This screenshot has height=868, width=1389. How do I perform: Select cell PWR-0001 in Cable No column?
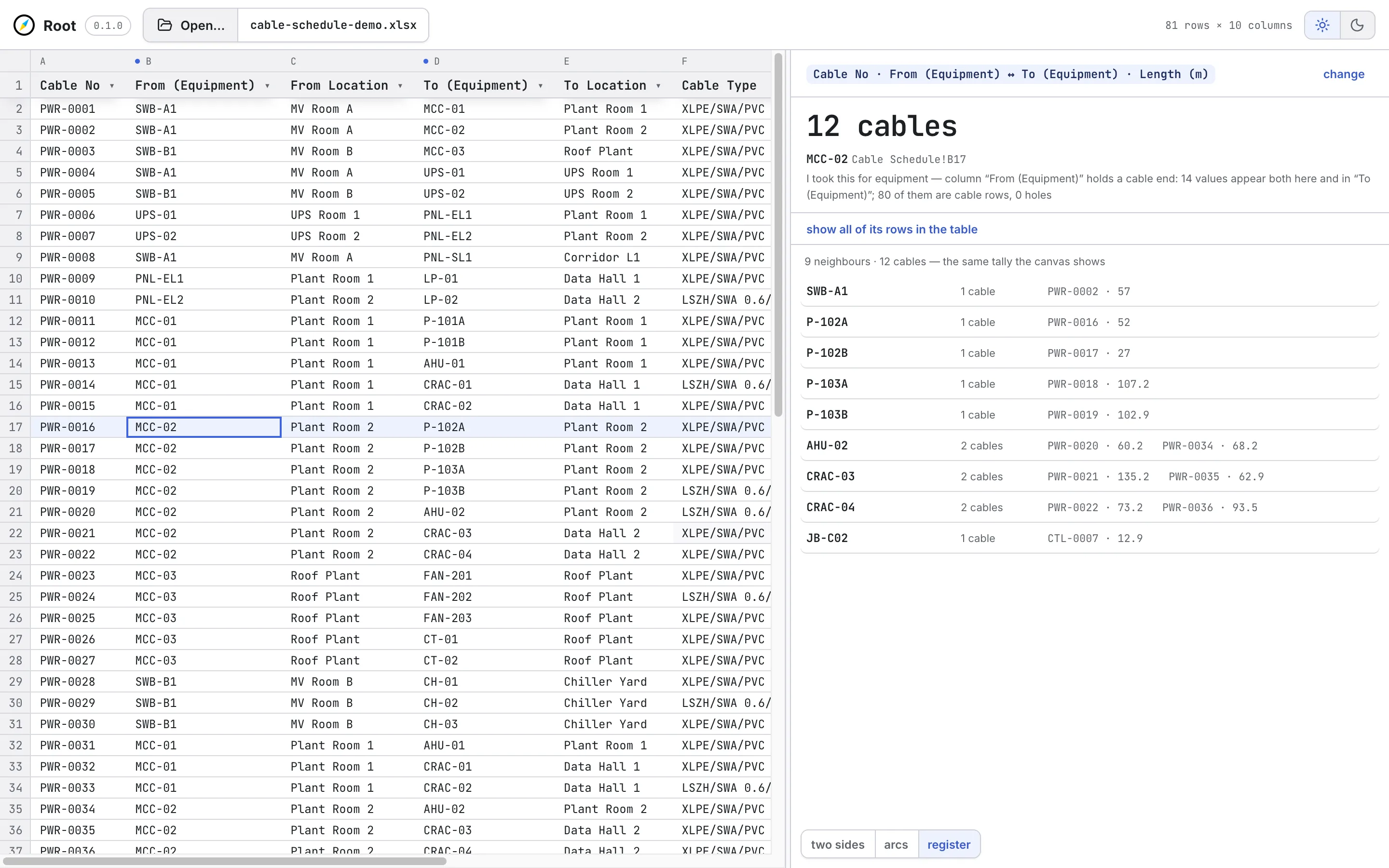point(79,108)
